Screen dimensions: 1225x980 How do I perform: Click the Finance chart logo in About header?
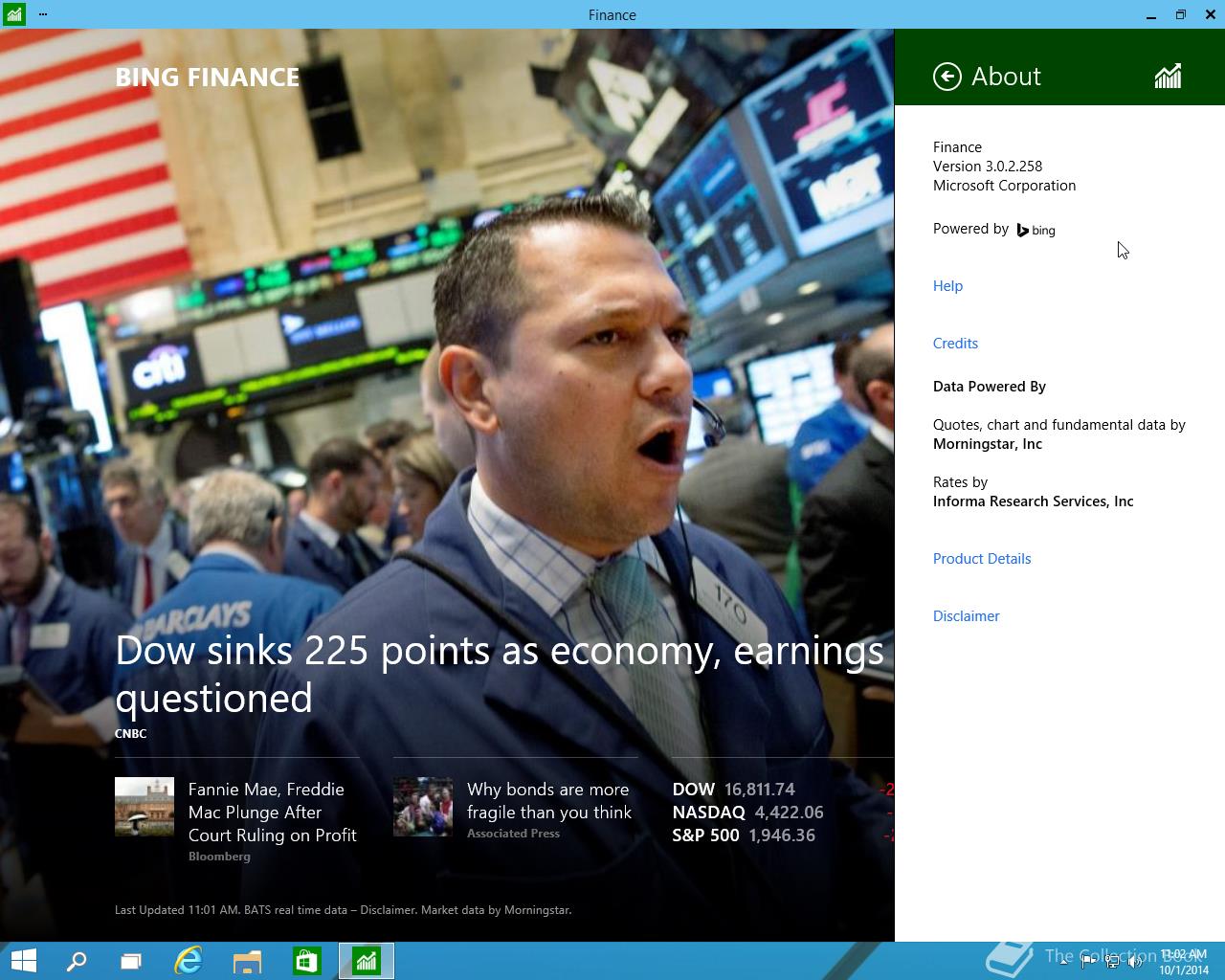pyautogui.click(x=1168, y=77)
